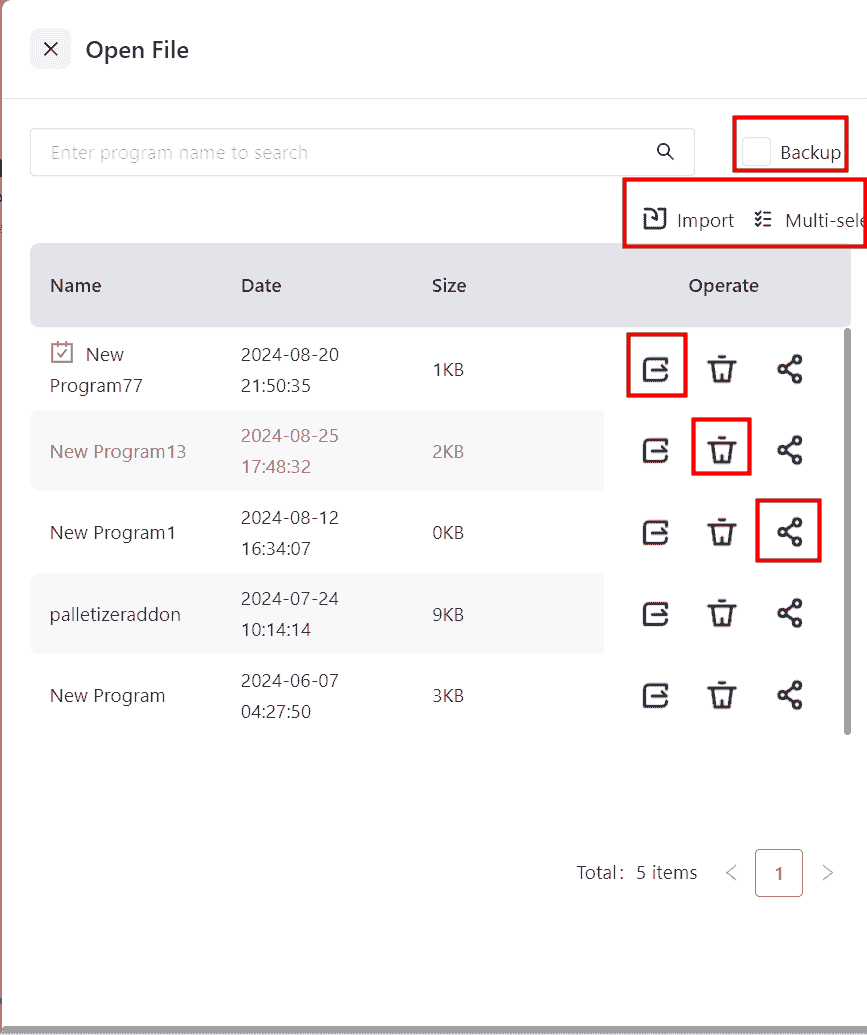Close the Open File dialog
Viewport: 867px width, 1035px height.
pos(51,49)
